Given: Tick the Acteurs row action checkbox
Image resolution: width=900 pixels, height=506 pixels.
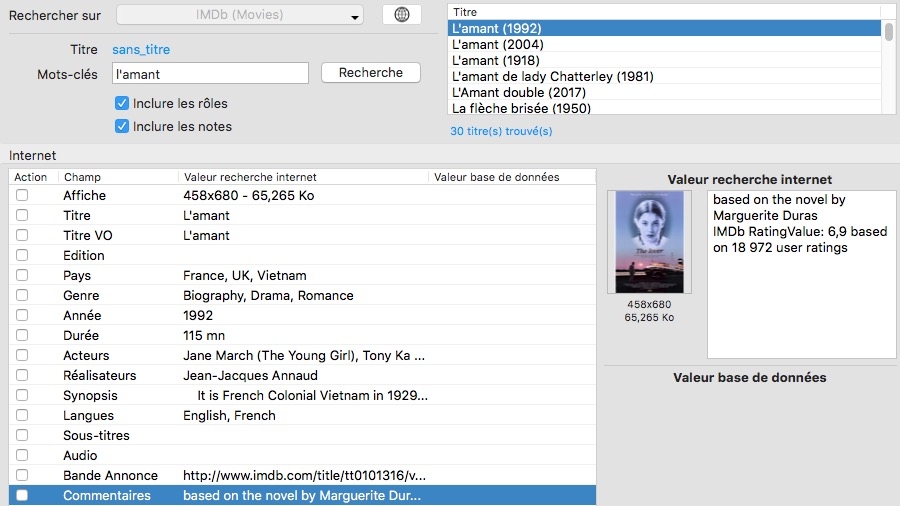Looking at the screenshot, I should click(x=22, y=356).
